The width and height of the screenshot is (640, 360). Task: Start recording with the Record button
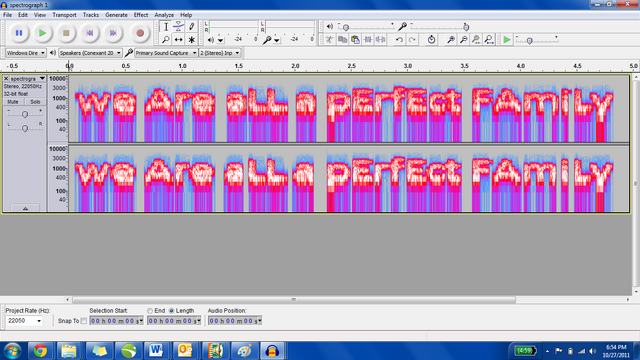(140, 33)
